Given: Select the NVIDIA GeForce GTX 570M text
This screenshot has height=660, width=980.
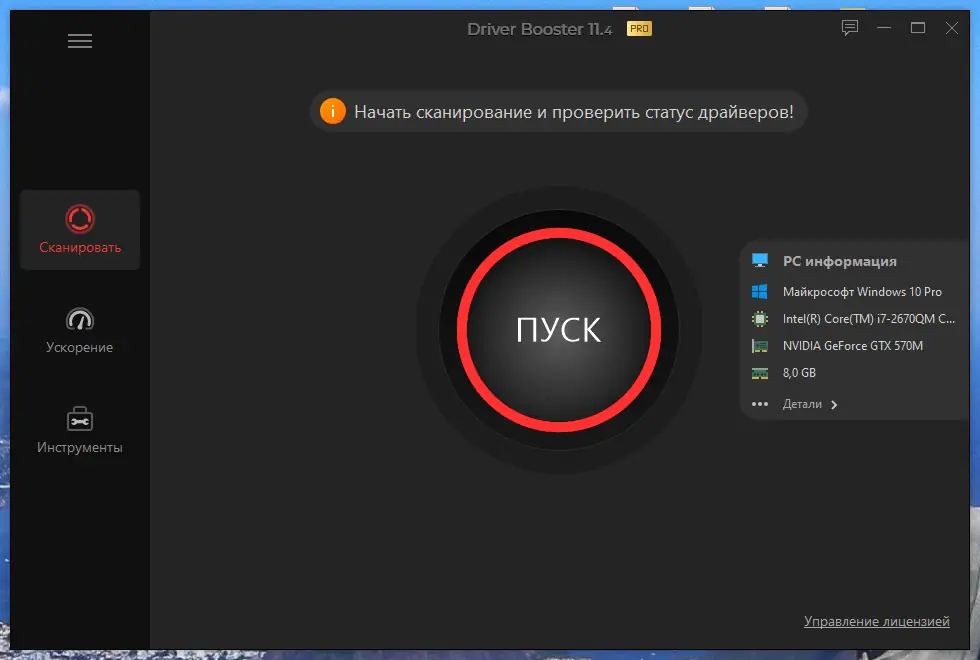Looking at the screenshot, I should click(852, 346).
